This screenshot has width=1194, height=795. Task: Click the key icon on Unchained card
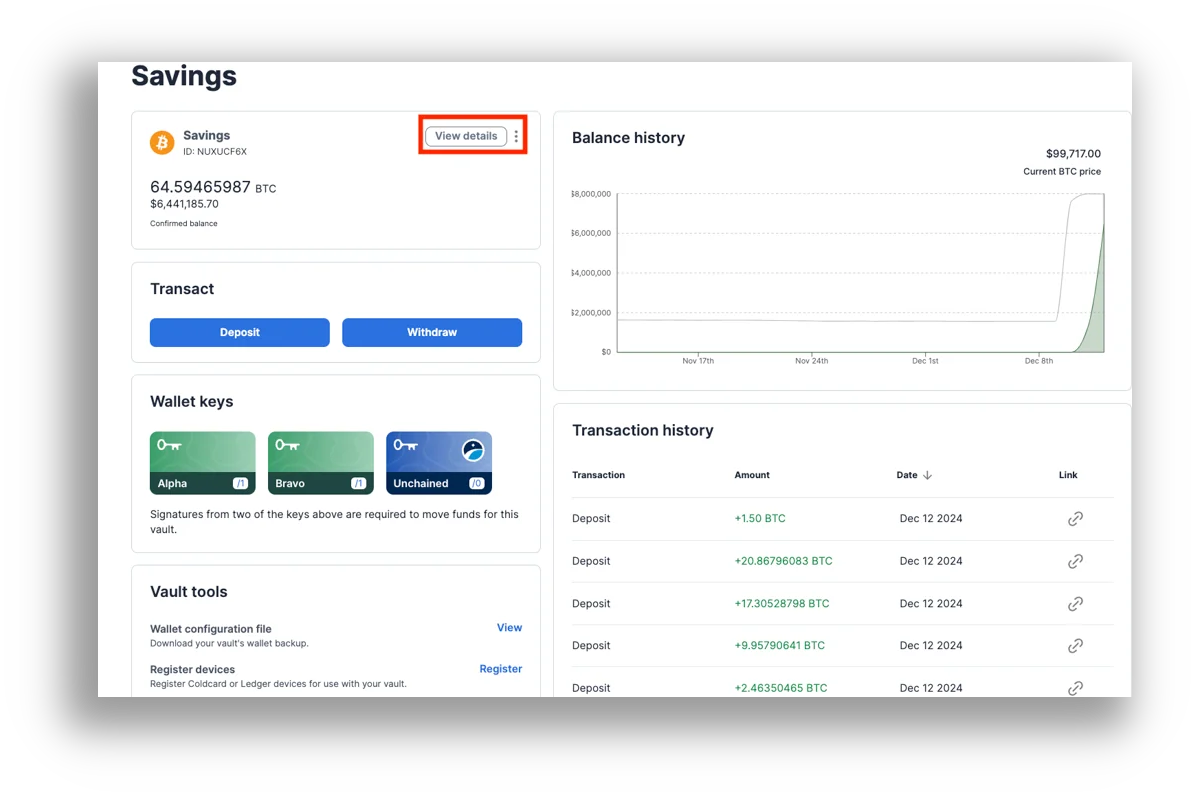coord(405,445)
